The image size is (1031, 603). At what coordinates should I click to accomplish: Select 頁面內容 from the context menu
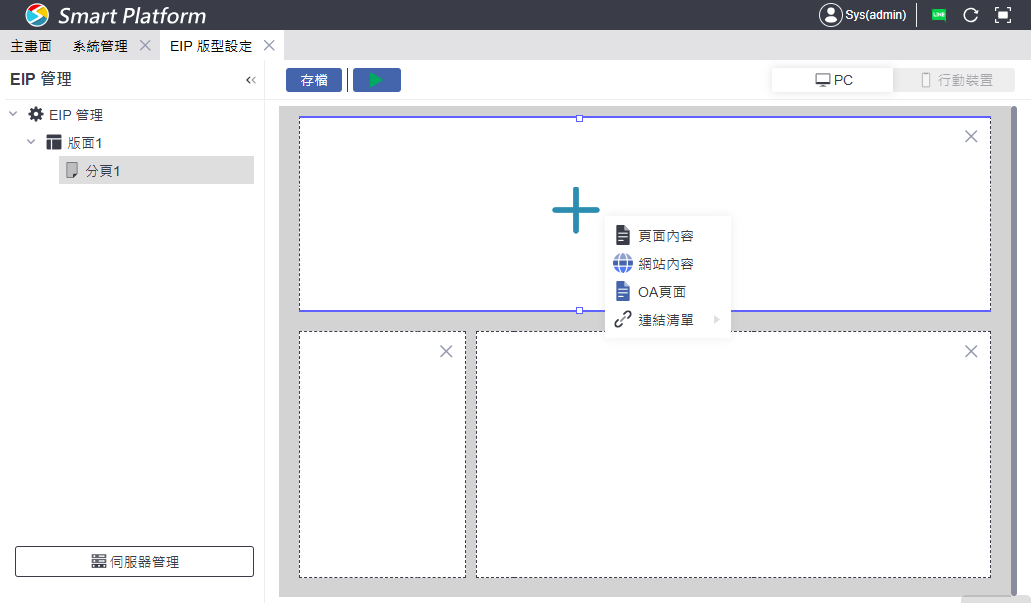pyautogui.click(x=666, y=236)
